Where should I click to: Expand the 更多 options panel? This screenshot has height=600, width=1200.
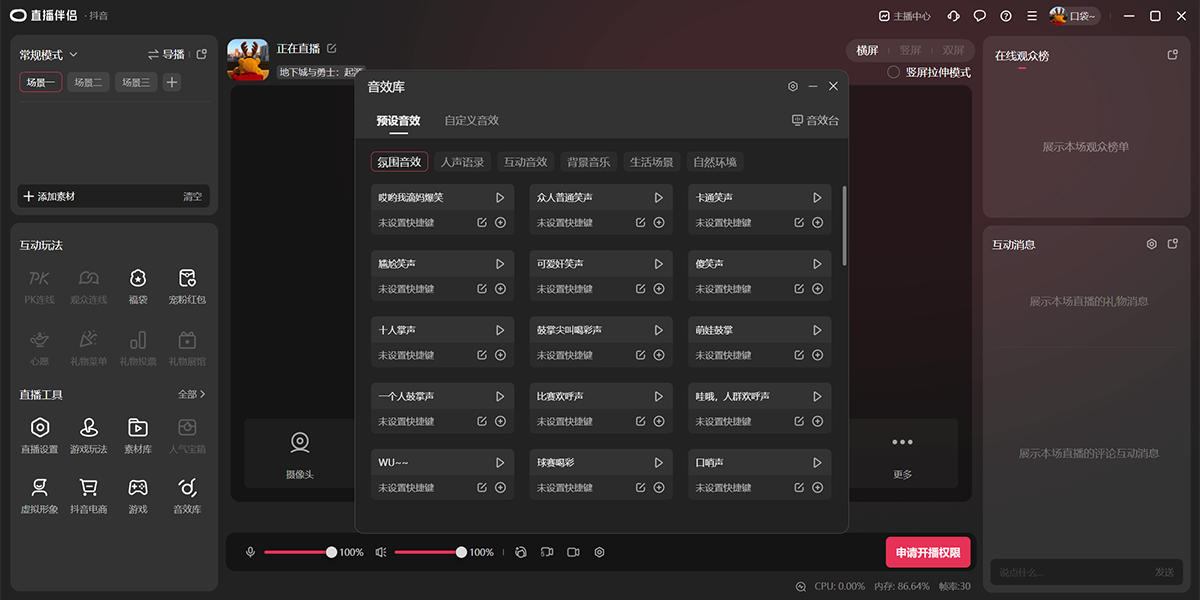coord(902,454)
